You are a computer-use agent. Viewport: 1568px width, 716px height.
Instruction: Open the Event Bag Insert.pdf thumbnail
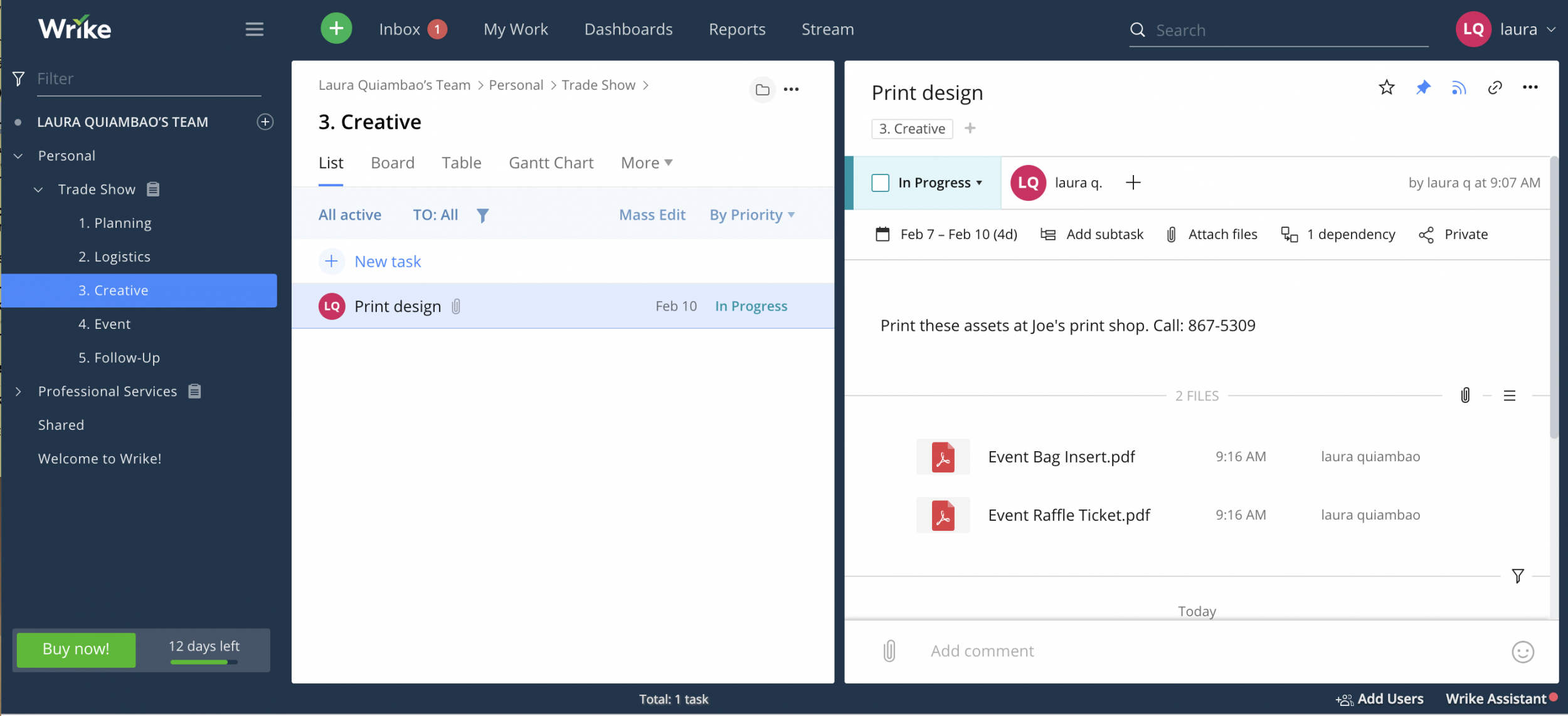[x=943, y=457]
